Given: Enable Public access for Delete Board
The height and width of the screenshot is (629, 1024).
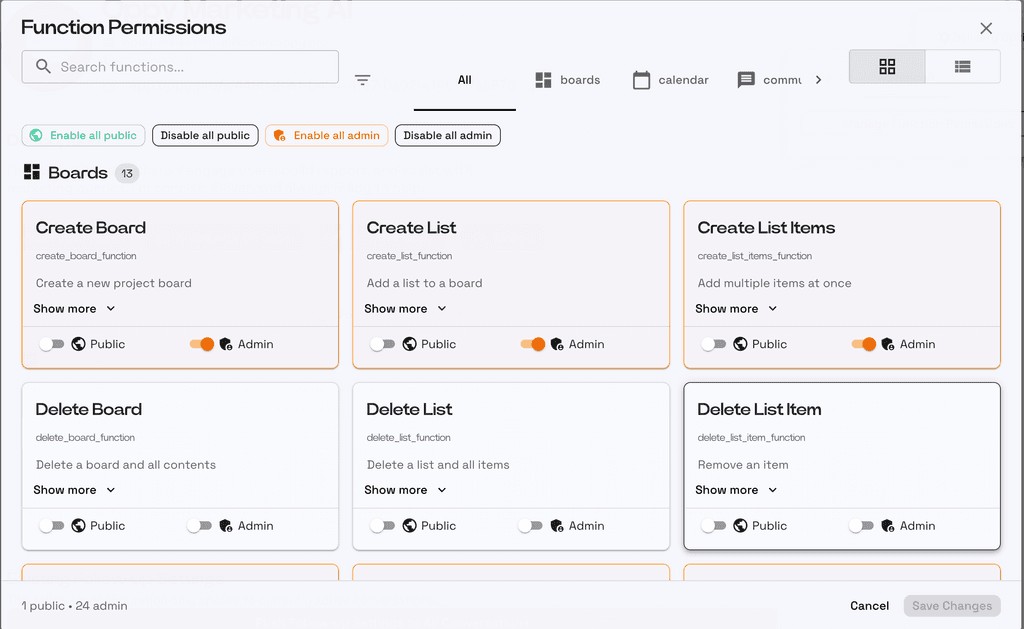Looking at the screenshot, I should [x=52, y=525].
